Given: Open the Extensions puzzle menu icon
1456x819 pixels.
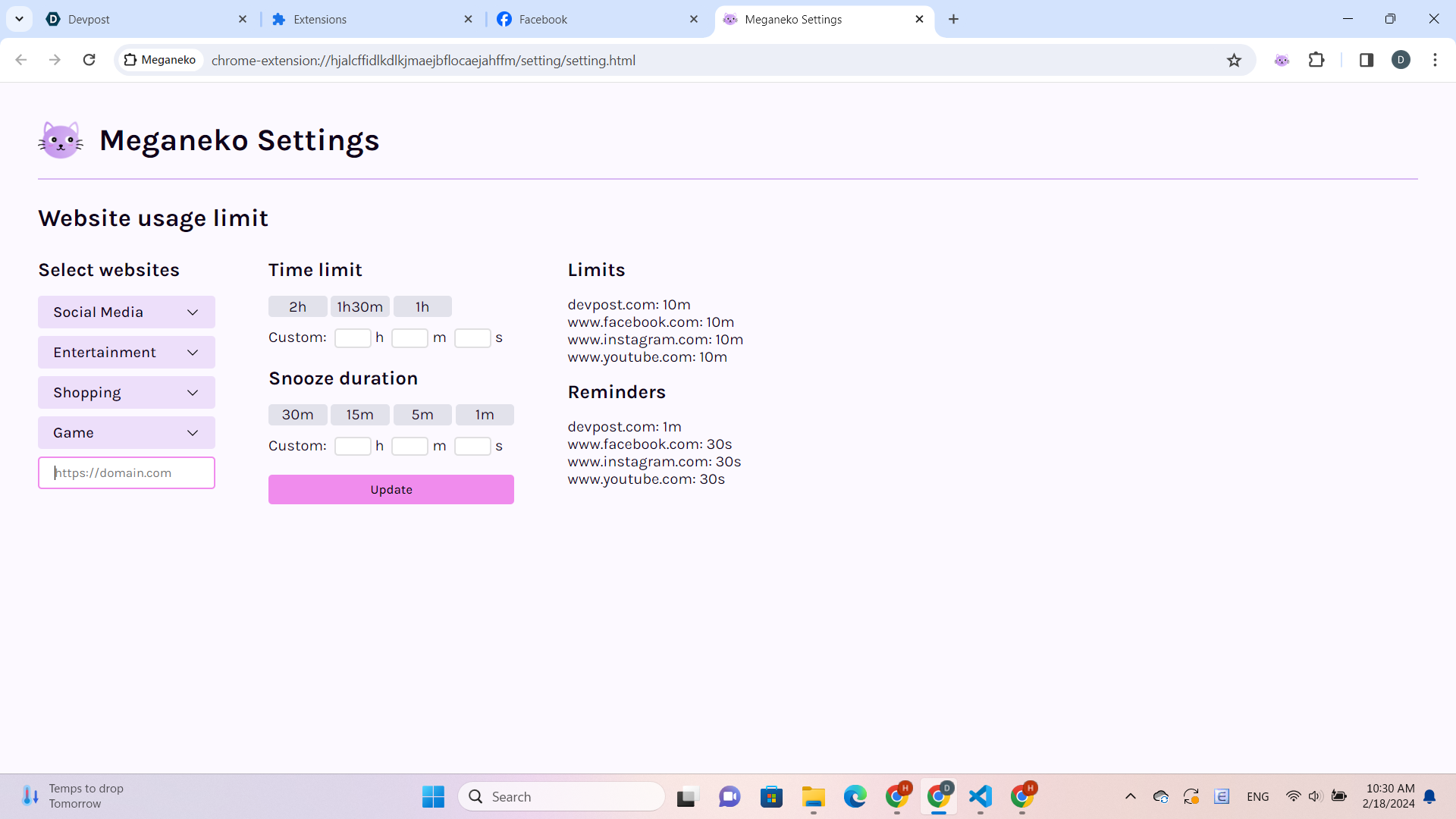Looking at the screenshot, I should coord(1316,60).
